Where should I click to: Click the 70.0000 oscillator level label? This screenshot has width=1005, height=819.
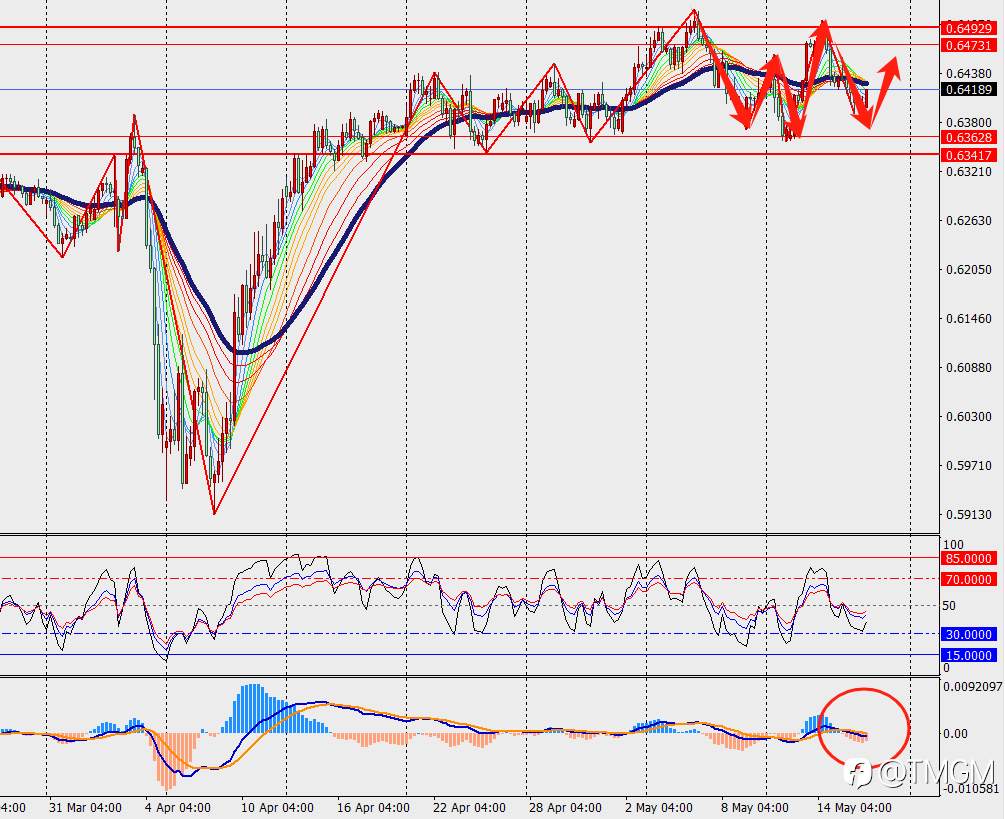click(968, 579)
